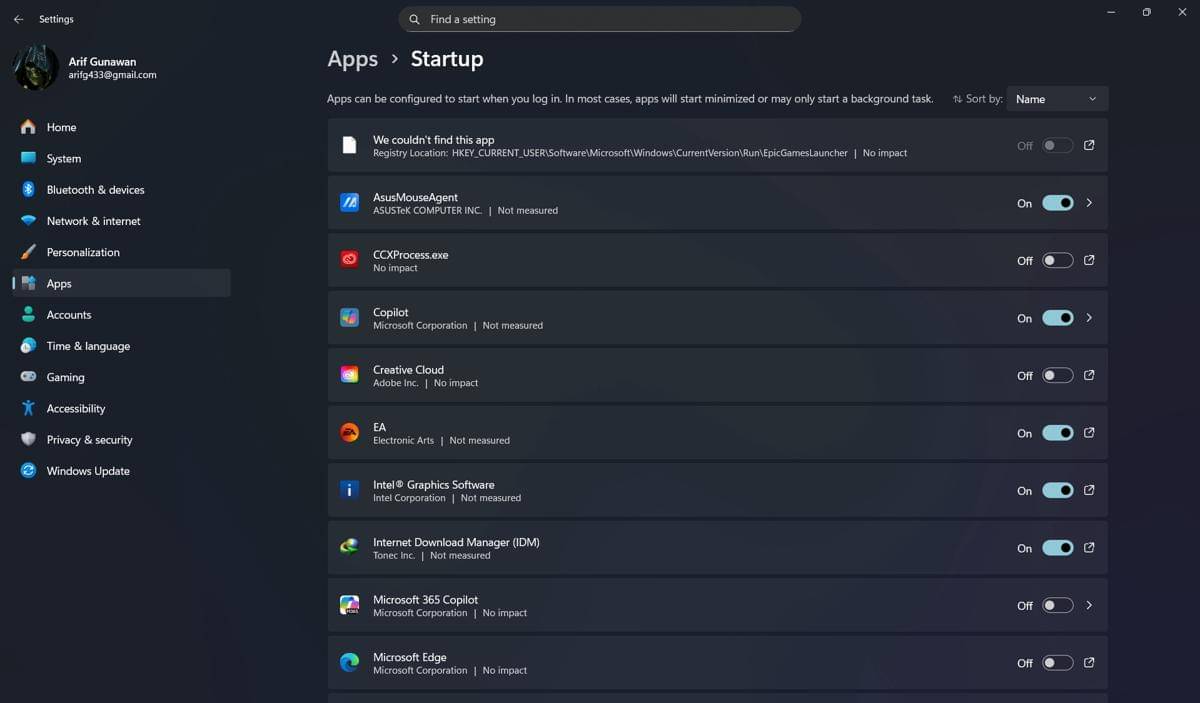Expand the Copilot entry chevron
Screen dimensions: 1200x703
click(x=1089, y=318)
